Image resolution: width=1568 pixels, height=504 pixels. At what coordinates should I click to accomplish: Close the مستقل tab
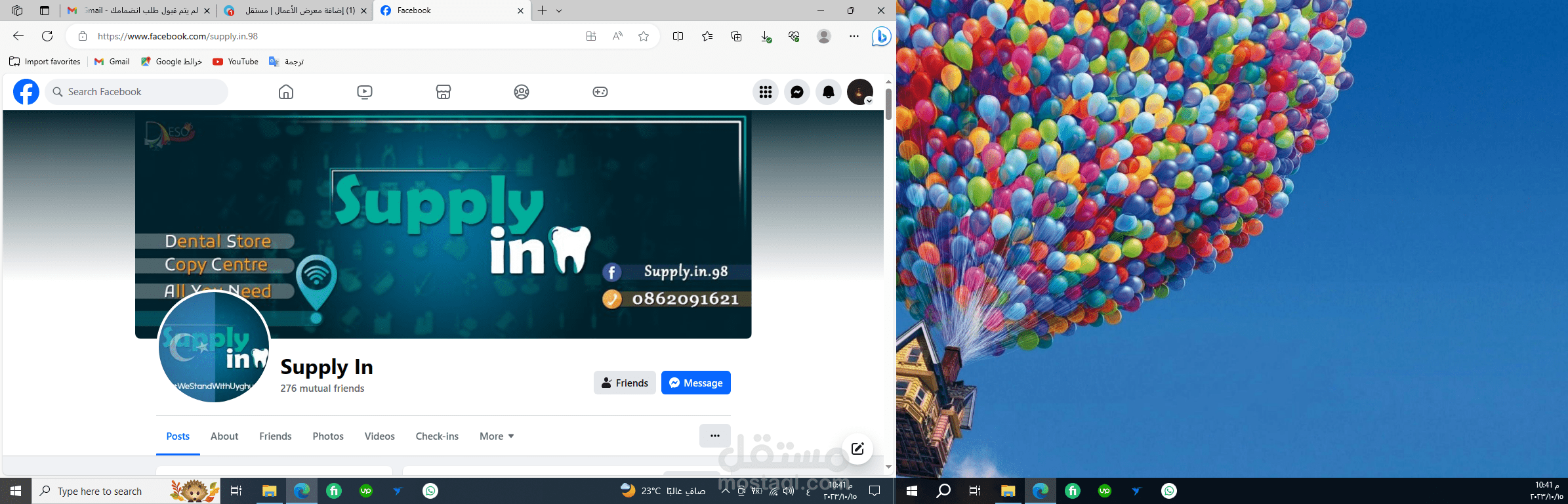364,10
